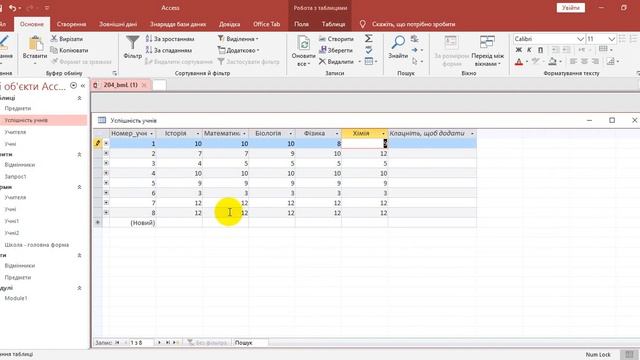
Task: Switch to the Довідка ribbon tab
Action: tap(229, 24)
